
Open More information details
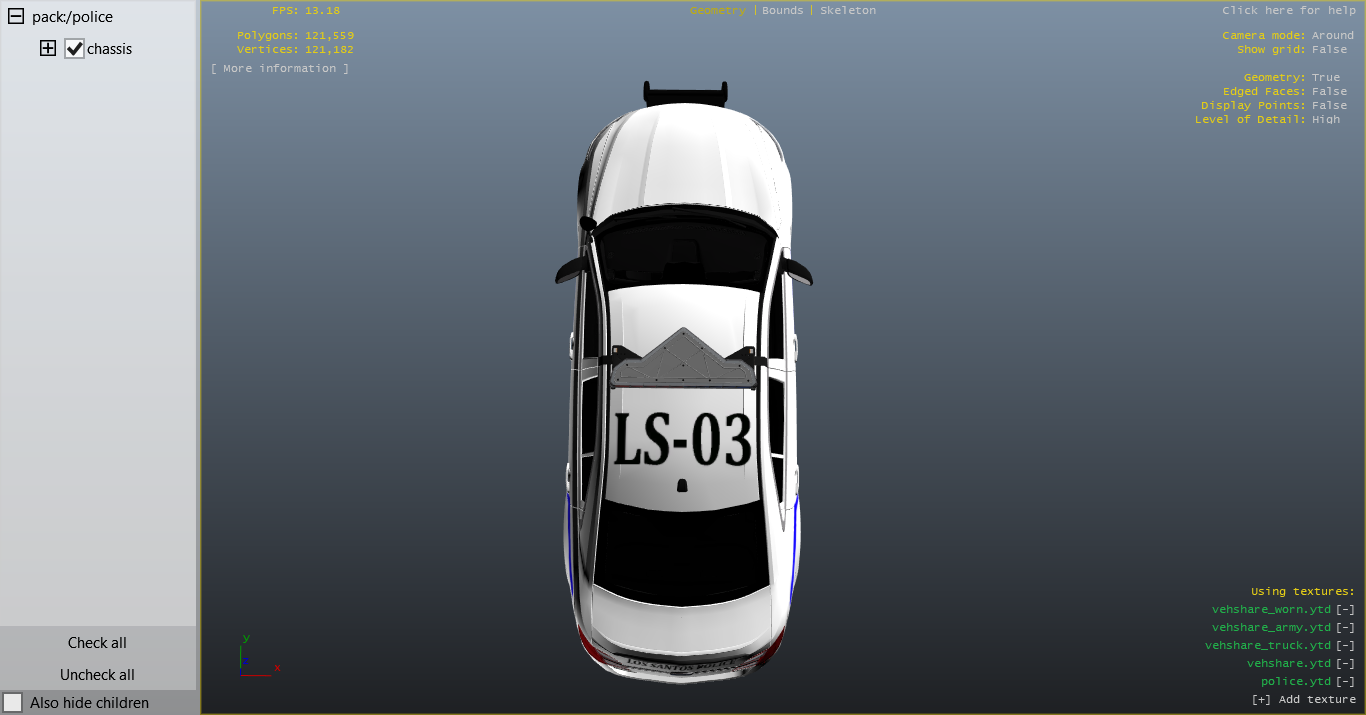[280, 69]
